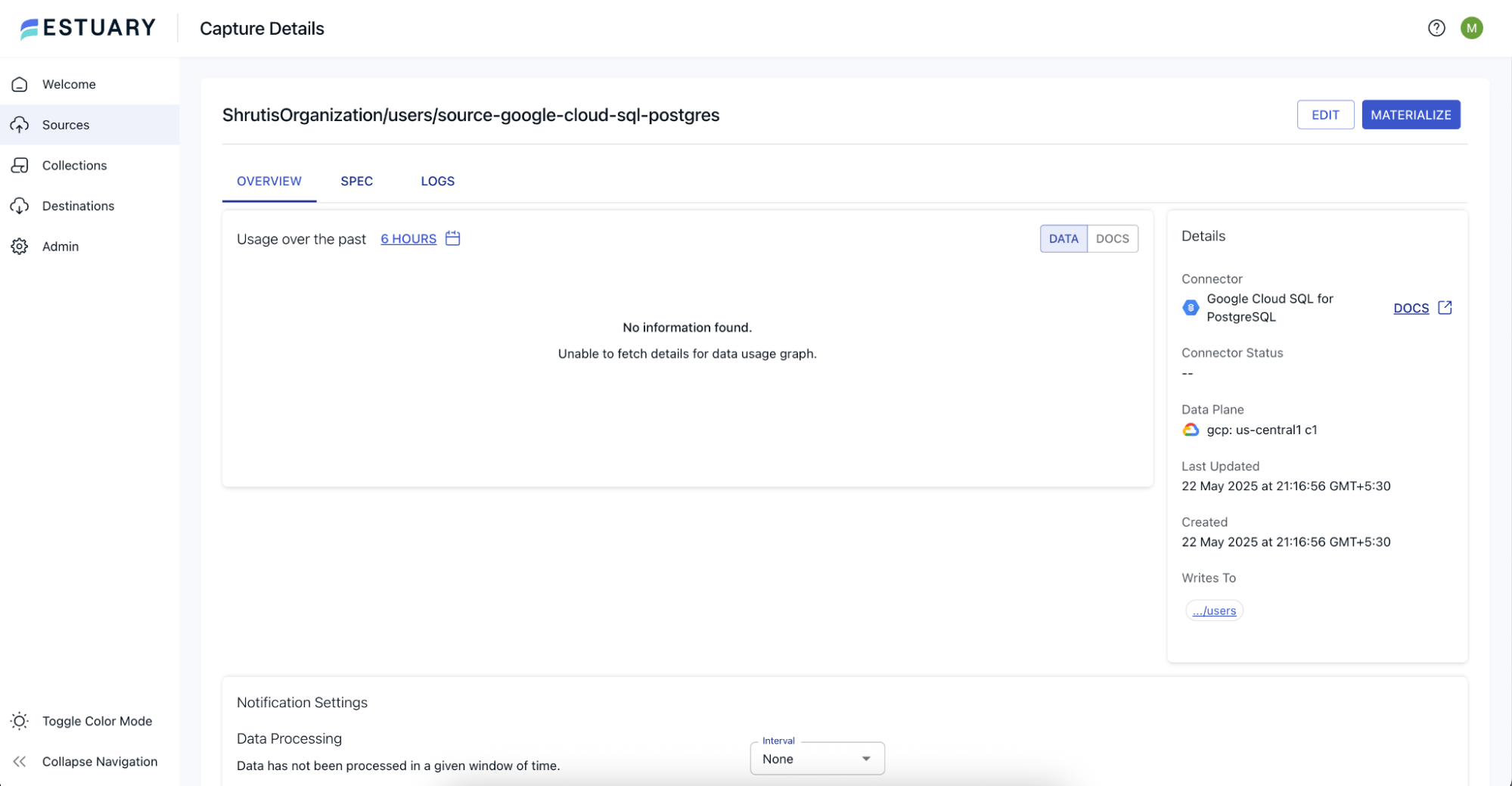Screen dimensions: 1512x786
Task: Click the Last Updated timestamp value
Action: click(x=1286, y=486)
